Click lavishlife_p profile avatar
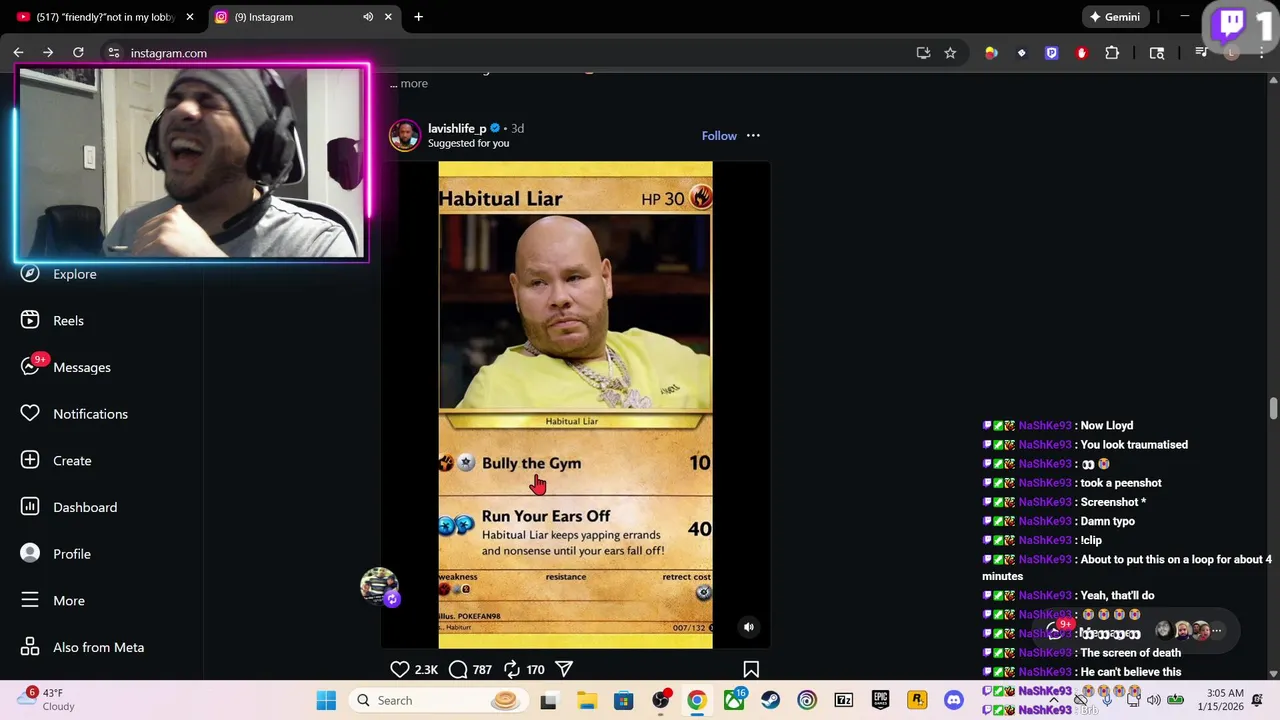 pyautogui.click(x=404, y=135)
